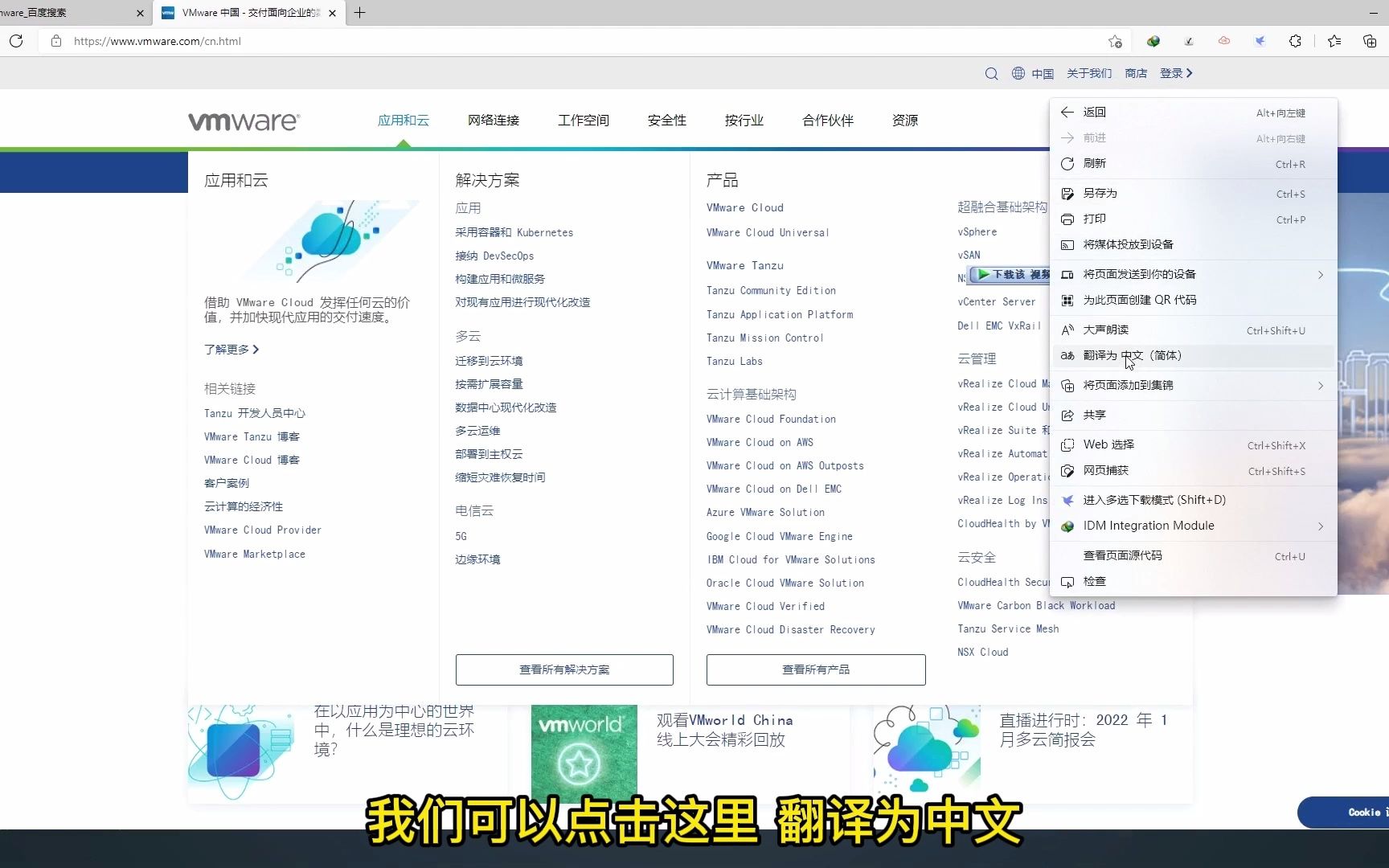Image resolution: width=1389 pixels, height=868 pixels.
Task: Close the VMware 中国 tab
Action: 332,13
